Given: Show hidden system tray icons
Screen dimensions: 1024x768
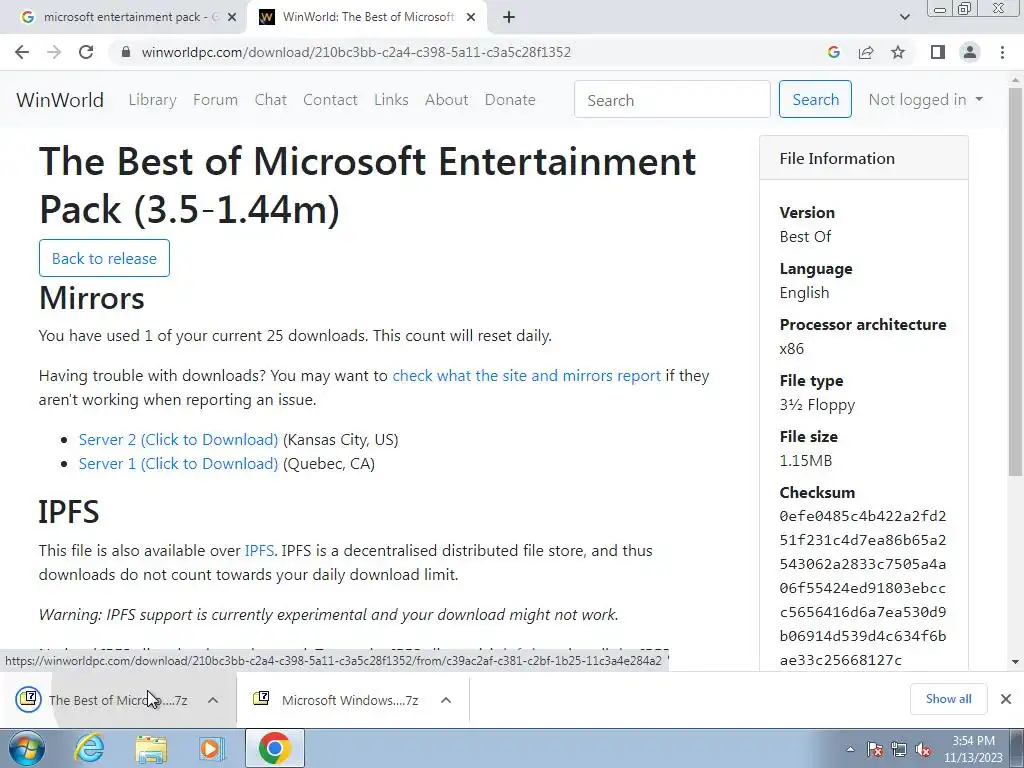Looking at the screenshot, I should pos(850,750).
